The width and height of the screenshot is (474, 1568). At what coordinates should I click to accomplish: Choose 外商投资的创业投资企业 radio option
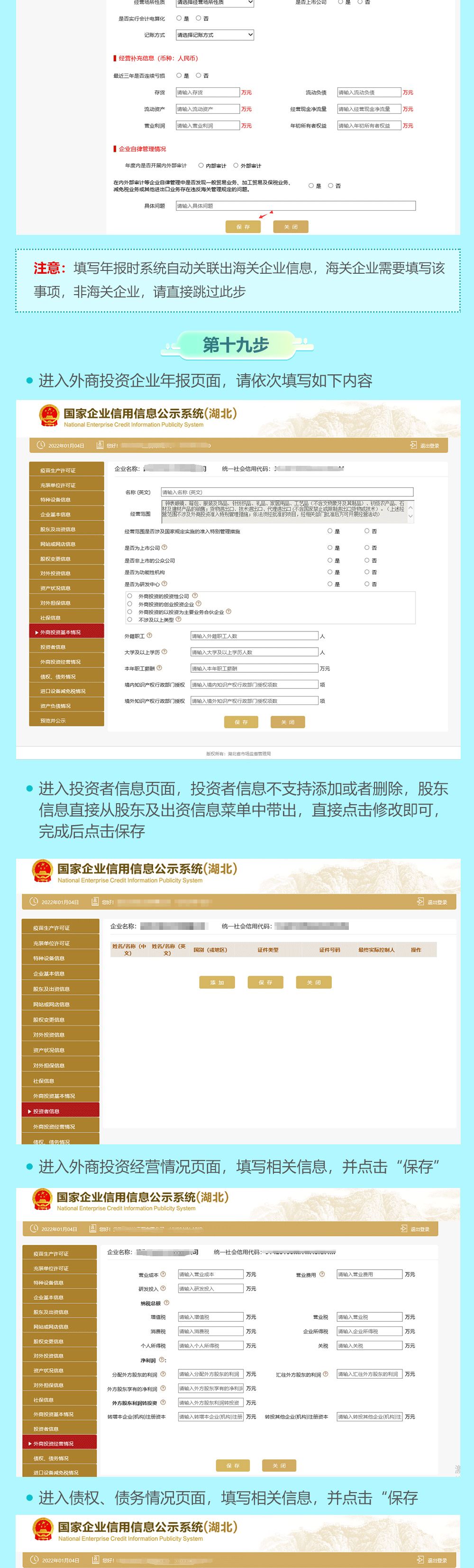click(129, 604)
